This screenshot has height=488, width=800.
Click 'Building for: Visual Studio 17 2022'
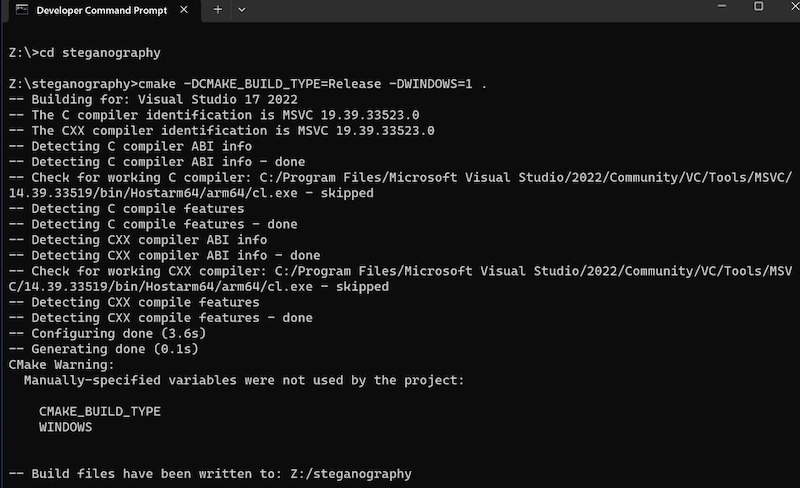point(153,100)
